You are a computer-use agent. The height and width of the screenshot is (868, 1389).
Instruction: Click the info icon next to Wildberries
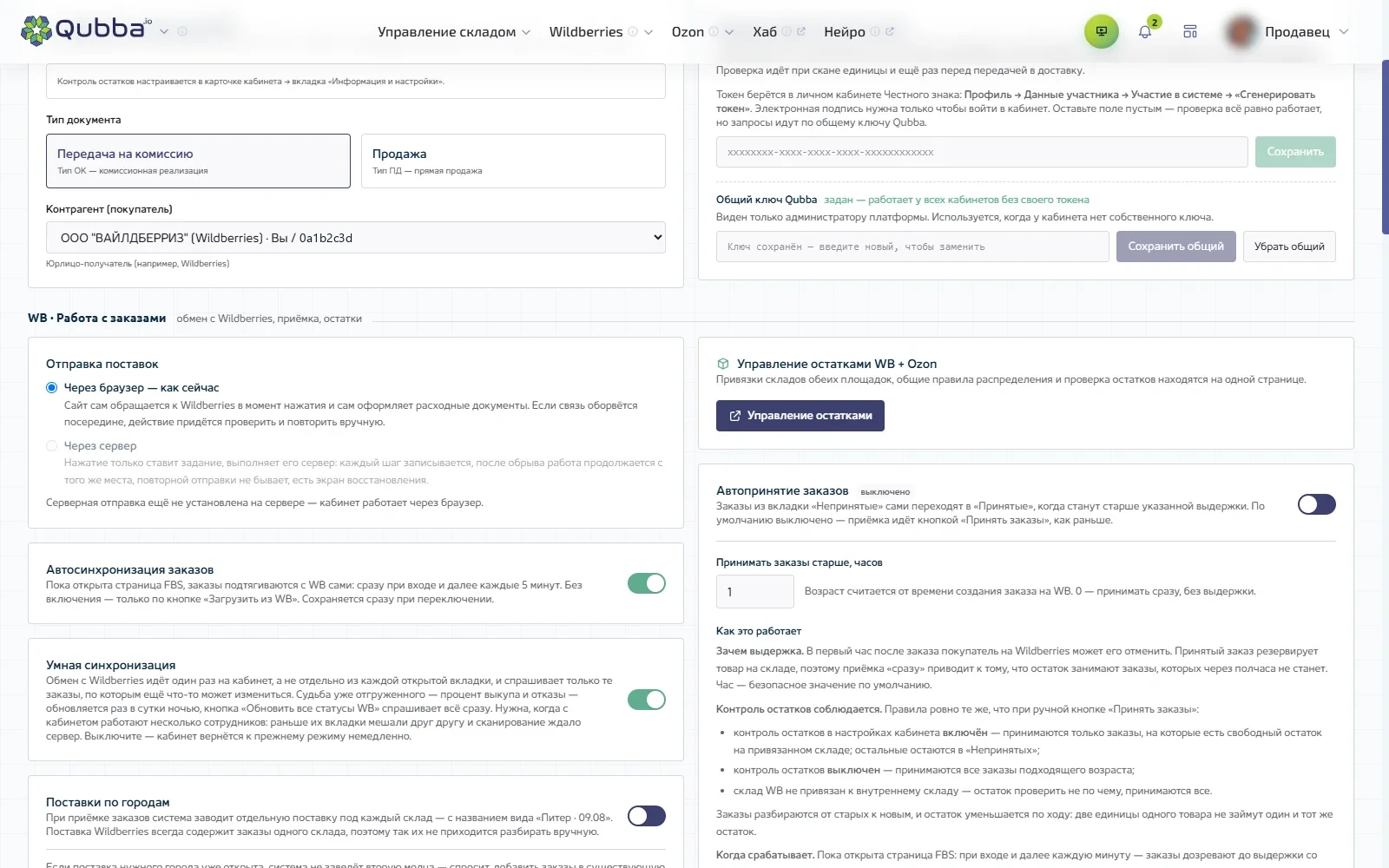633,31
